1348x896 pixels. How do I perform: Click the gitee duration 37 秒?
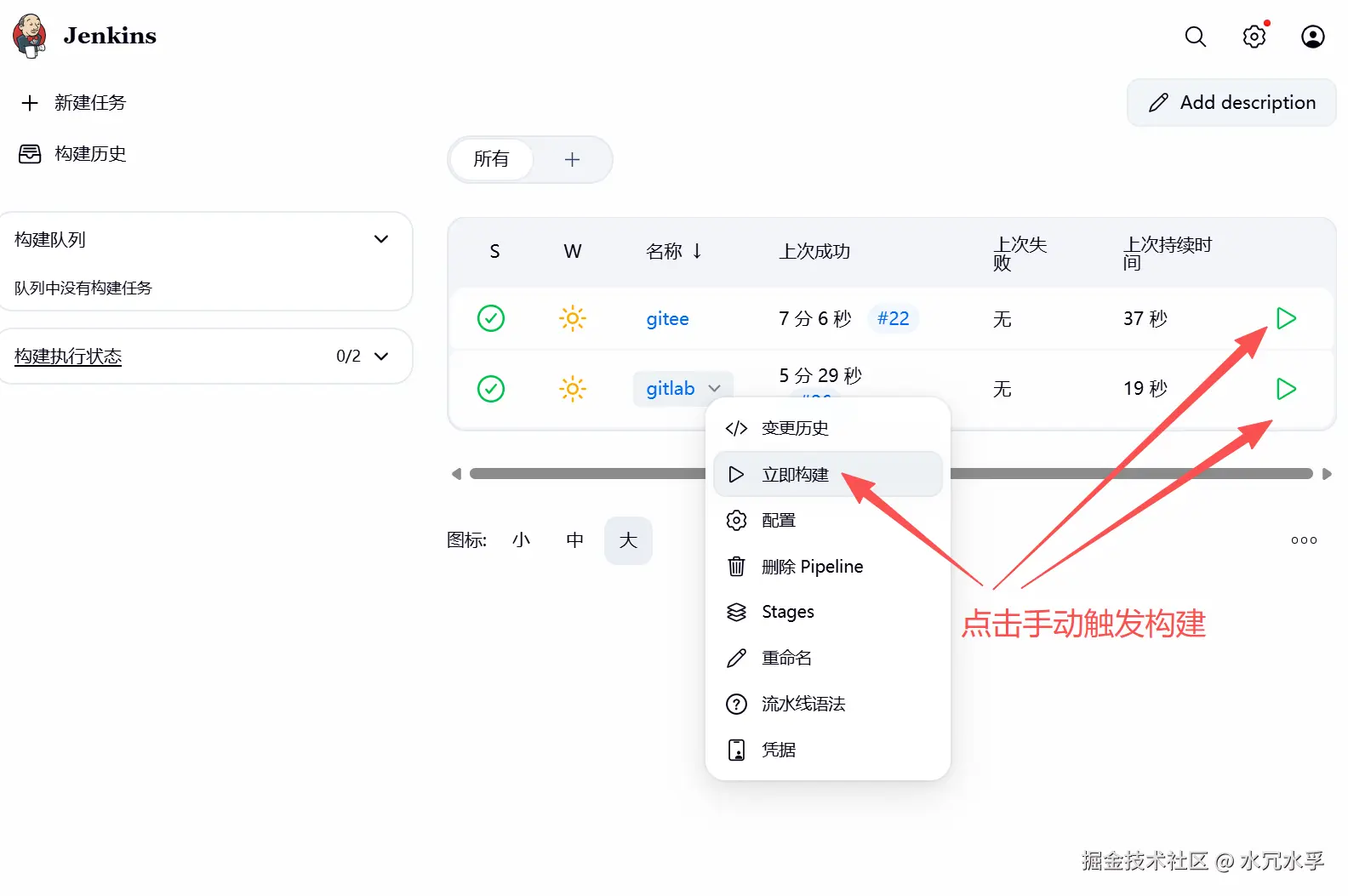[1145, 319]
